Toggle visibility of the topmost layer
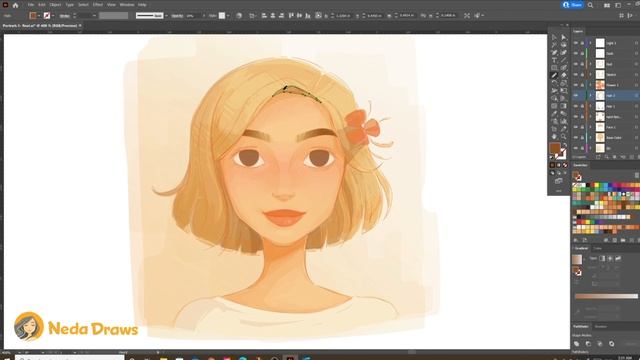 576,43
